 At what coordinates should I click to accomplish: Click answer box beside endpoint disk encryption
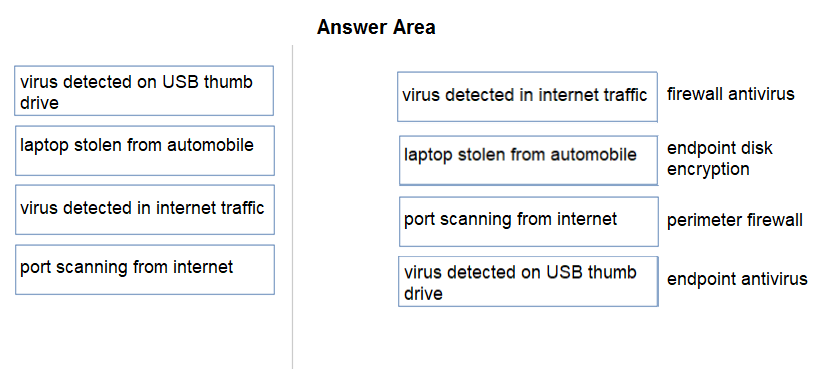[x=528, y=160]
